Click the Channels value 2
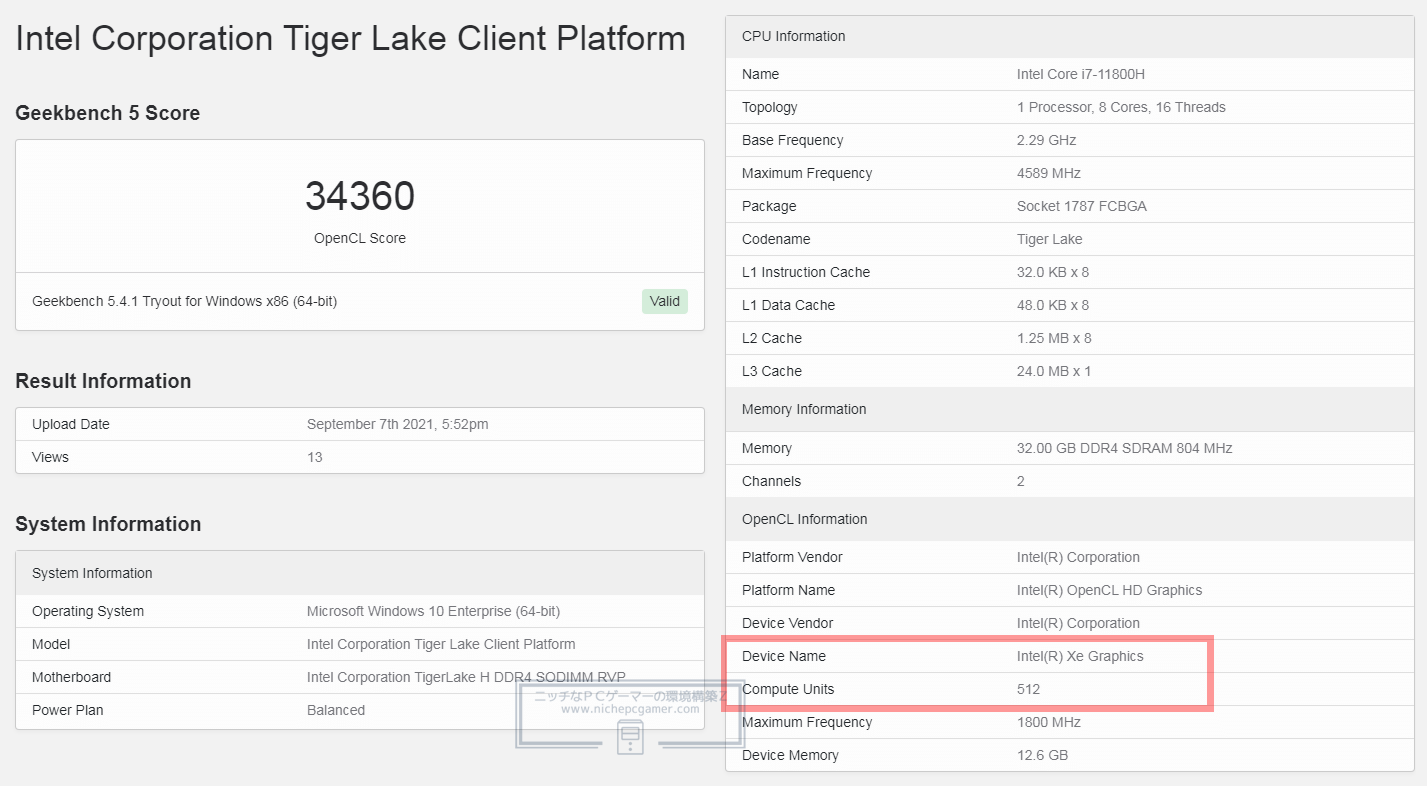Screen dimensions: 1427x786 coord(1021,481)
